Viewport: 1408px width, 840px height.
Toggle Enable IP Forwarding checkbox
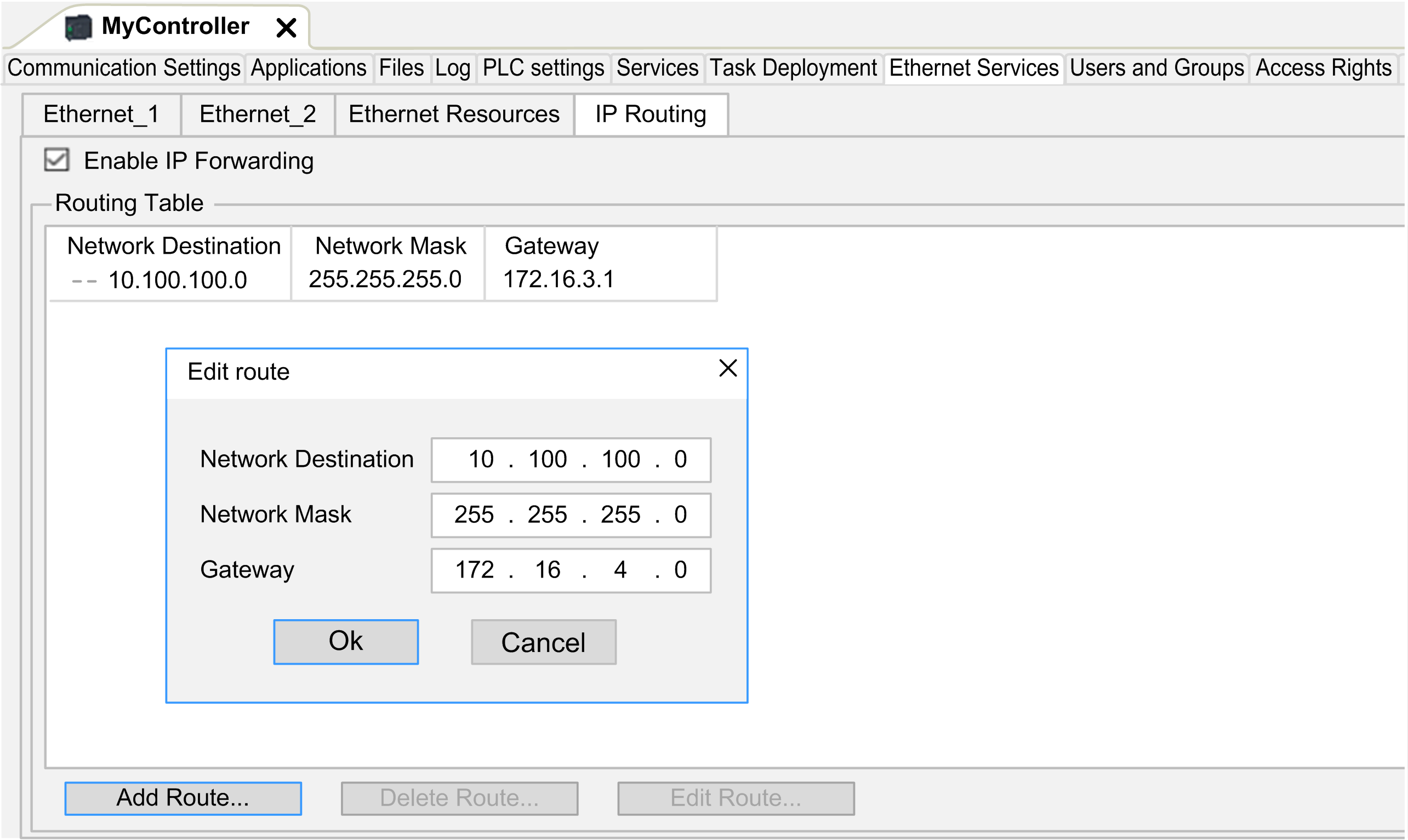pos(56,160)
